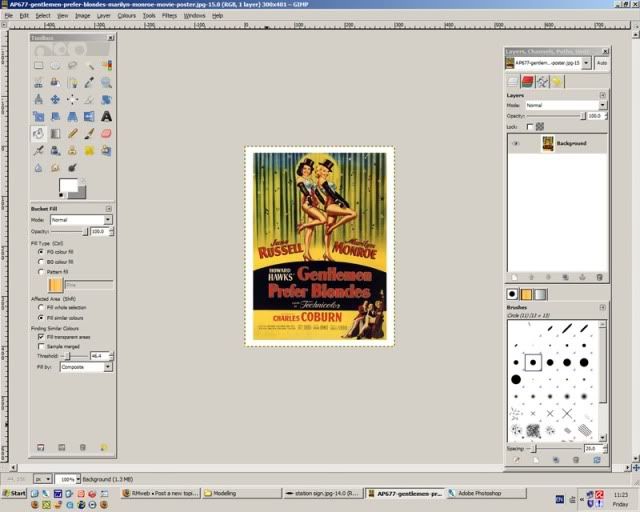
Task: Click the foreground colour swatch in Toolbox
Action: 68,185
